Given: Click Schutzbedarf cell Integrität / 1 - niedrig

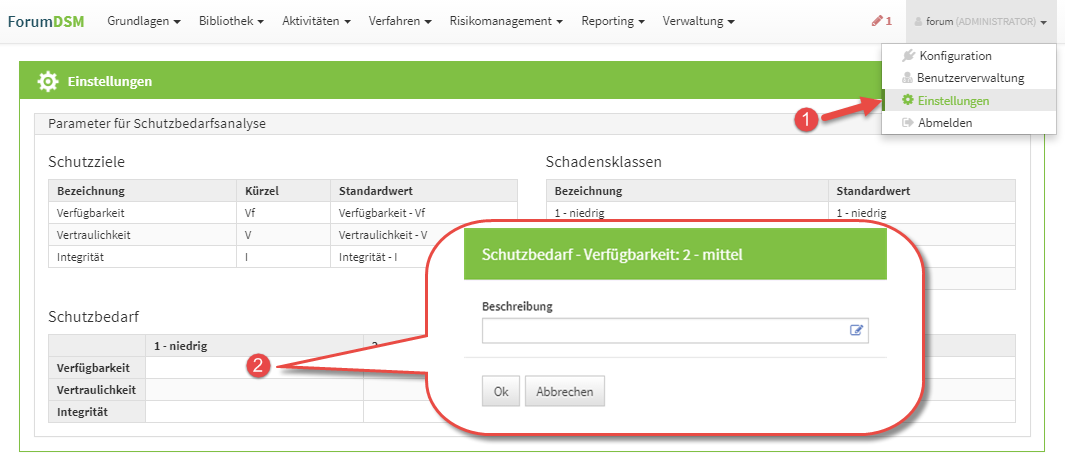Looking at the screenshot, I should click(x=255, y=411).
